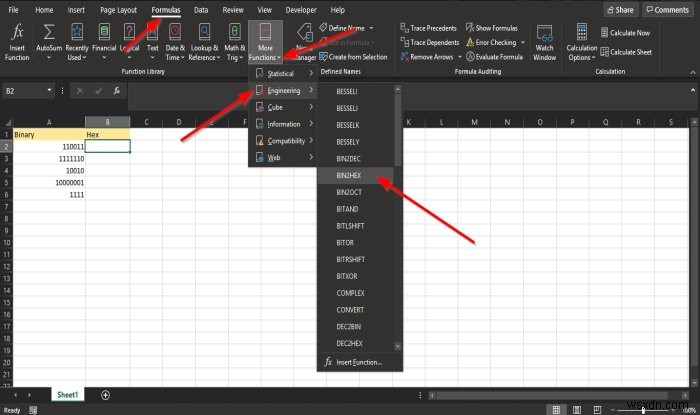This screenshot has width=700, height=415.
Task: Click Define Name button
Action: click(342, 28)
